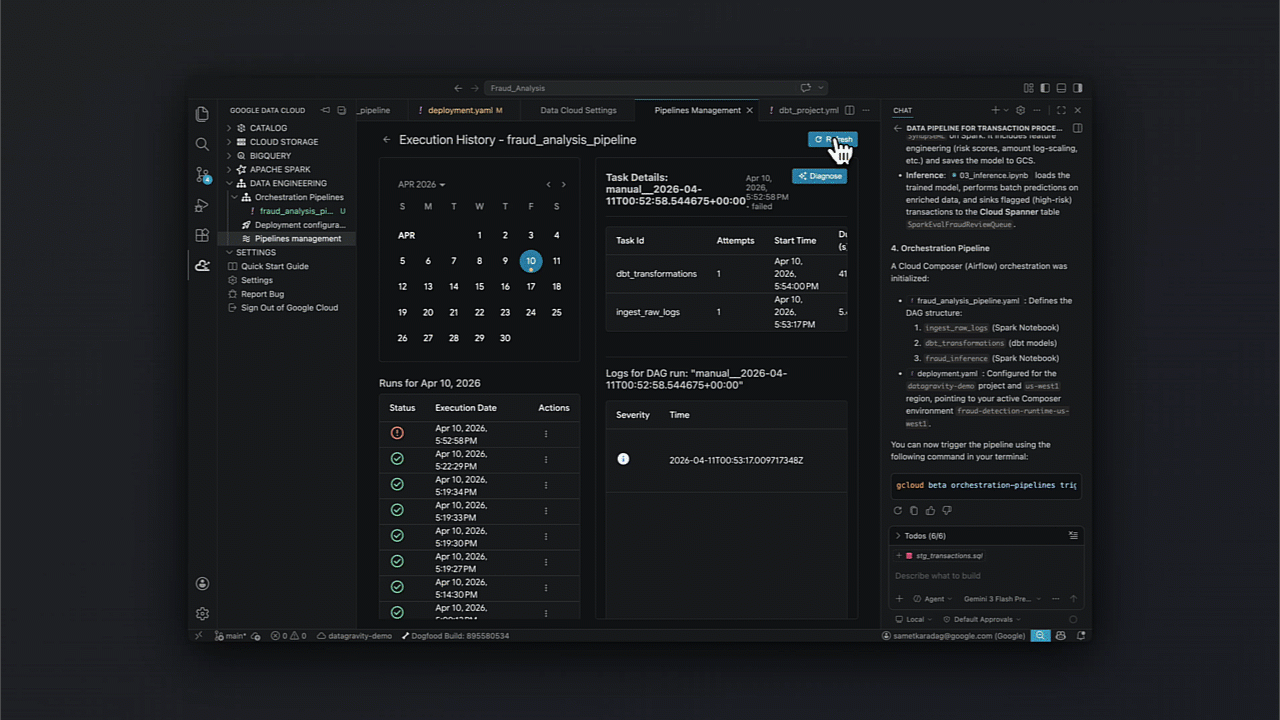Click the main branch in status bar
This screenshot has width=1280, height=720.
pos(231,636)
